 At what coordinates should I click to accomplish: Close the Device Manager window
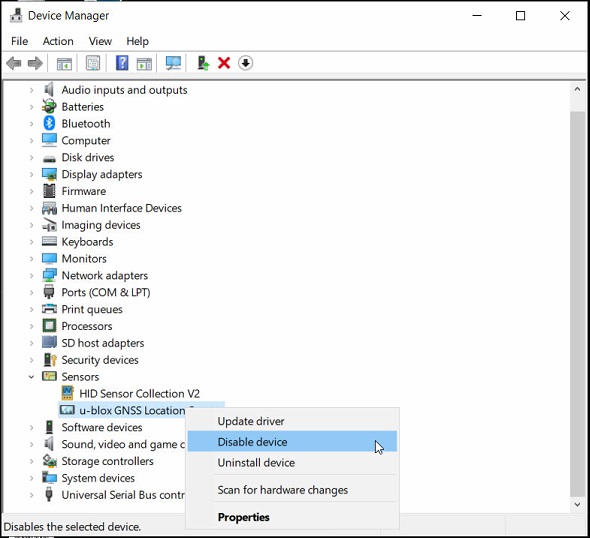pos(564,16)
